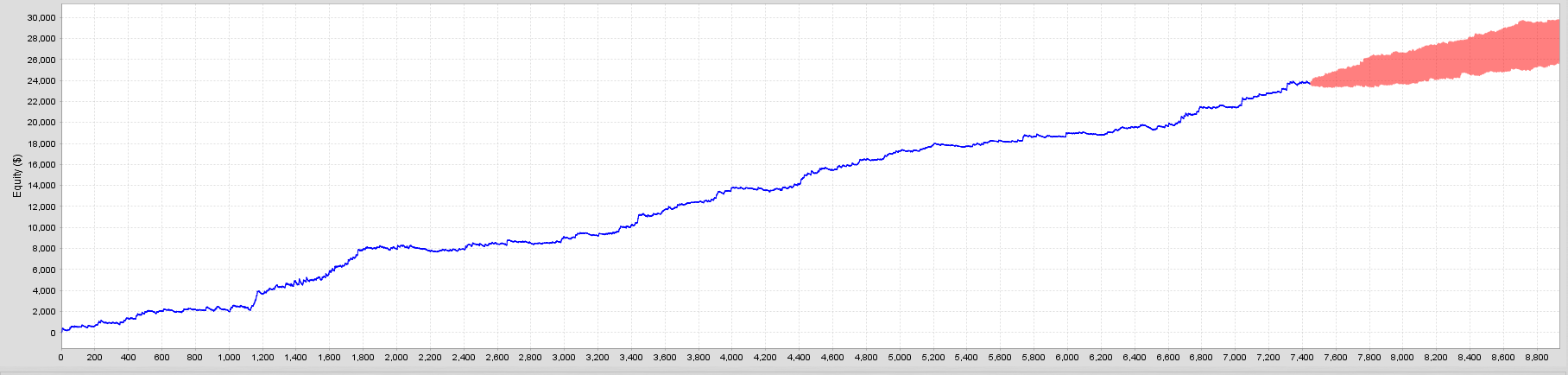
Task: Click the 200 tick label on horizontal axis
Action: [x=94, y=357]
